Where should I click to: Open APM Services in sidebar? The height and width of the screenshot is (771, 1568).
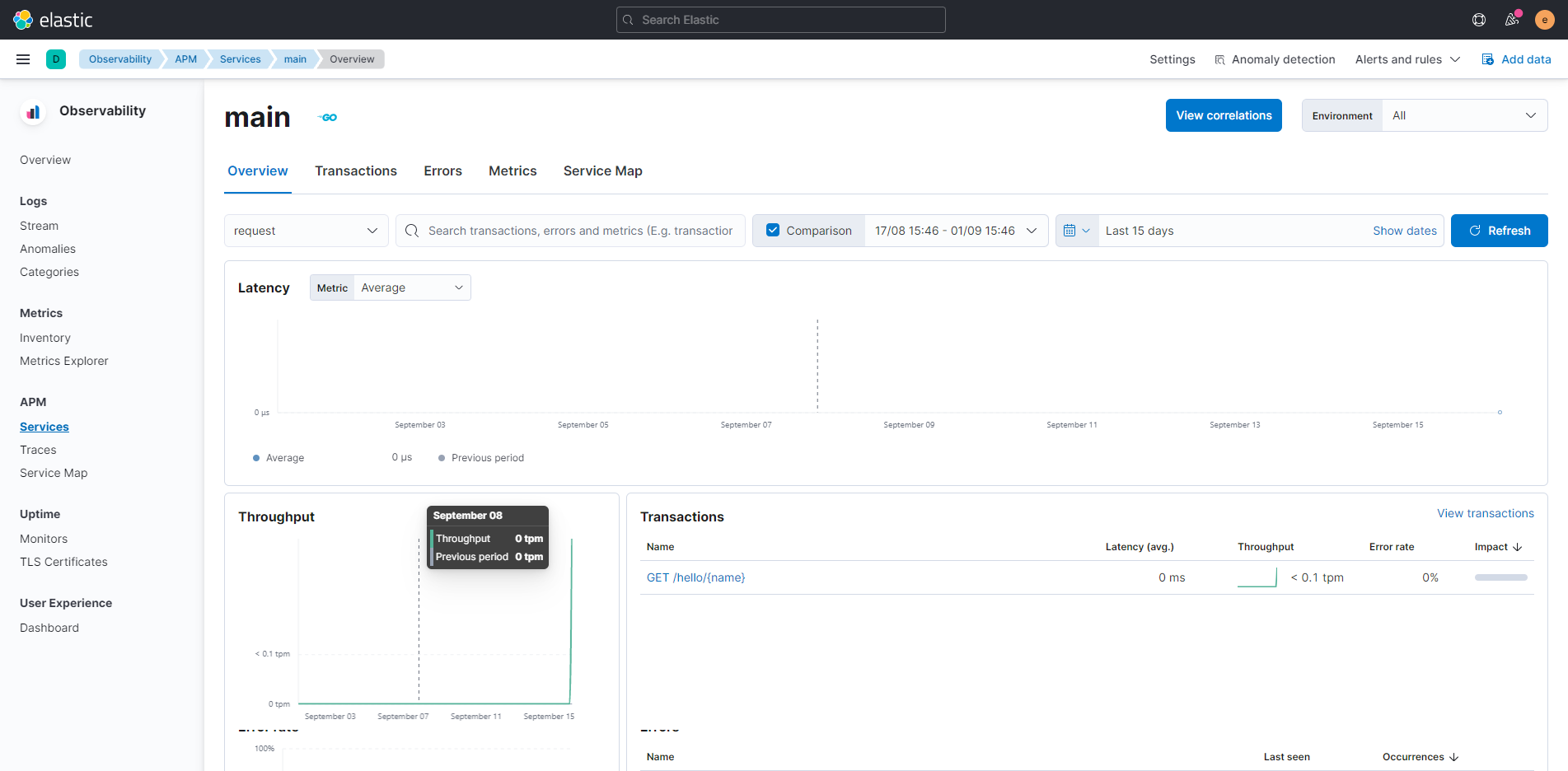[44, 427]
